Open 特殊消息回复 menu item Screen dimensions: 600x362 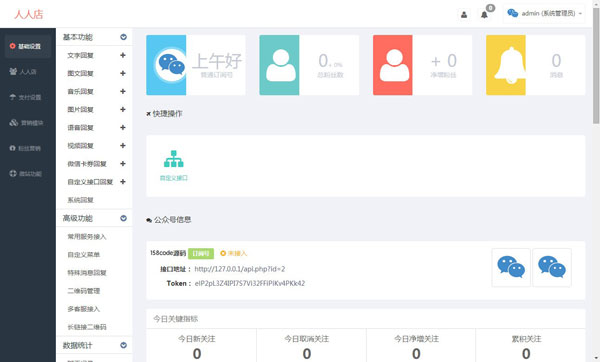(x=87, y=272)
